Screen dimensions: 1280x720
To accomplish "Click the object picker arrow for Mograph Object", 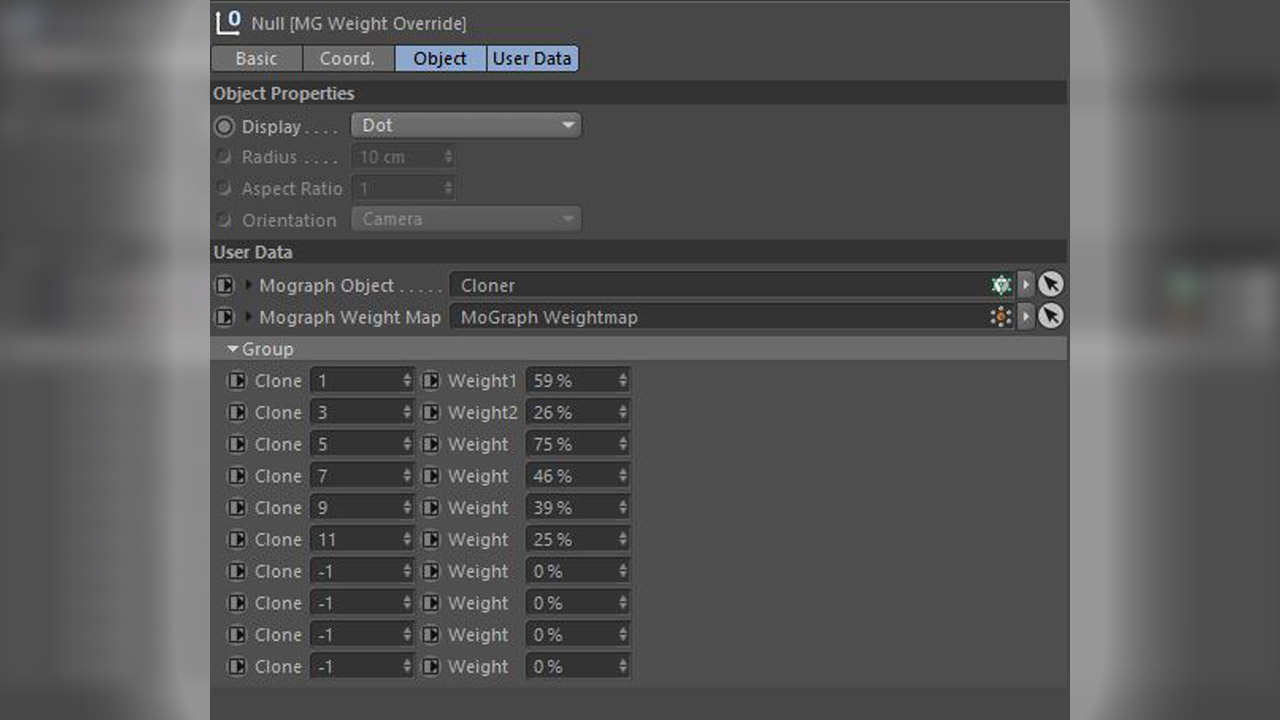I will [x=1051, y=284].
